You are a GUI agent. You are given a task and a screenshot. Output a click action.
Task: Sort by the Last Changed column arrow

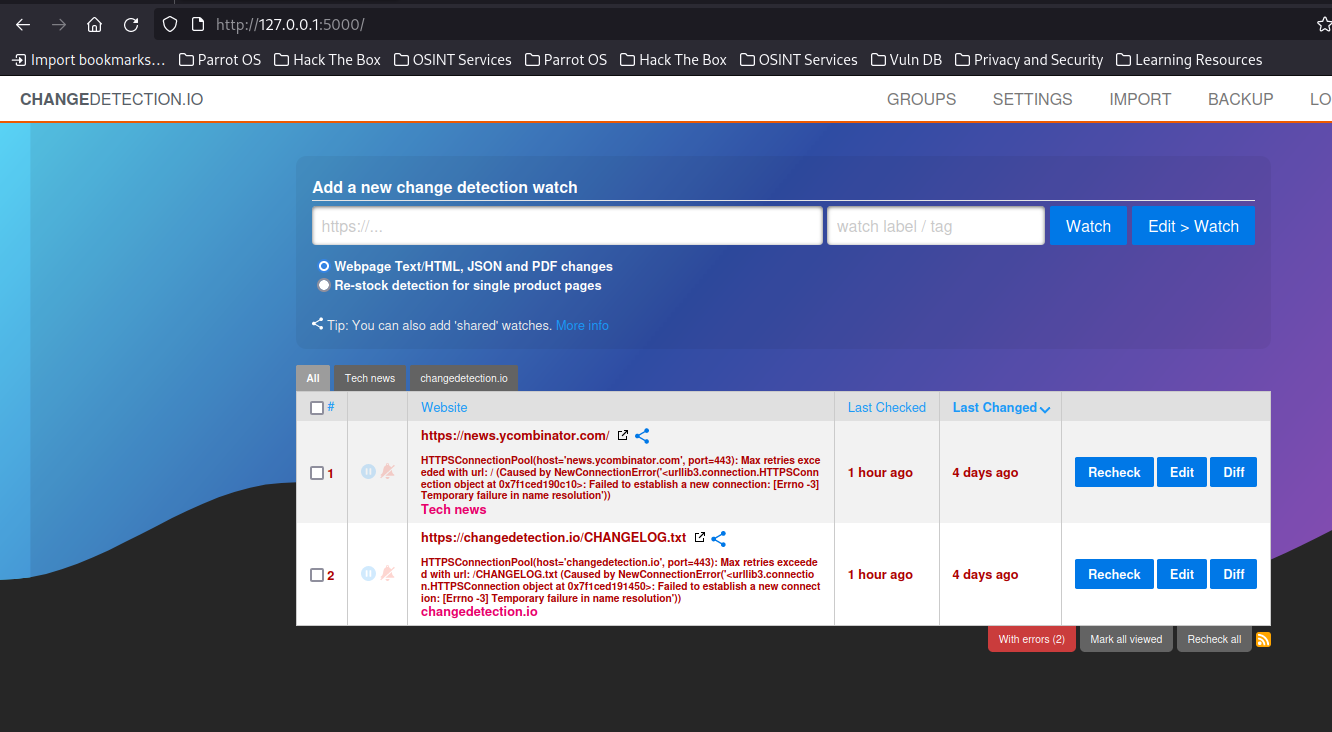coord(1045,409)
